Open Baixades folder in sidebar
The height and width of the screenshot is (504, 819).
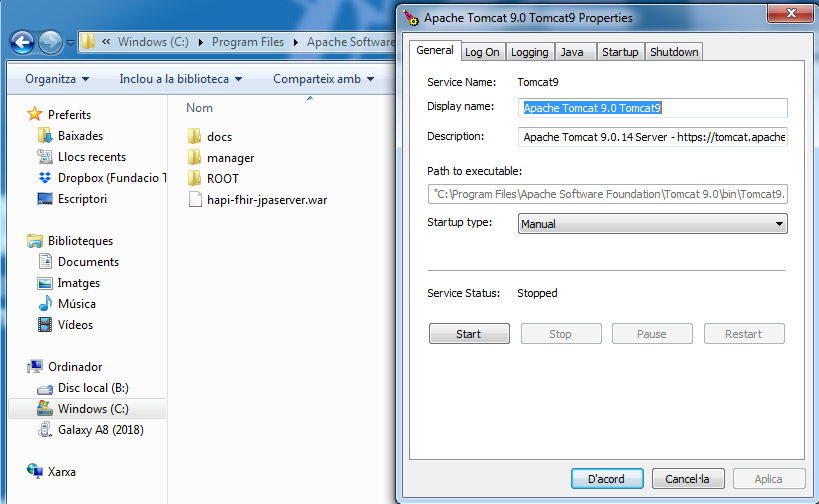45,136
